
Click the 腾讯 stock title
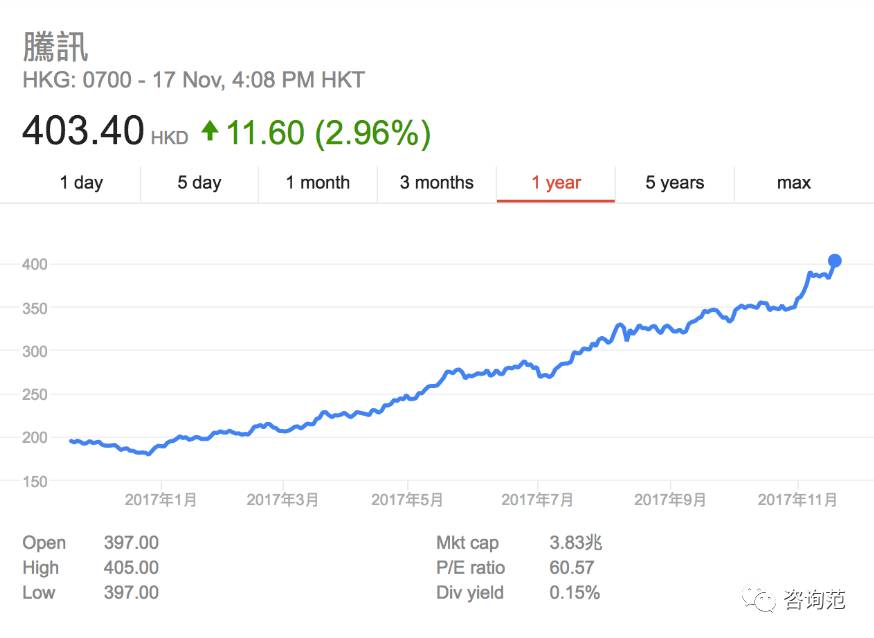(56, 47)
